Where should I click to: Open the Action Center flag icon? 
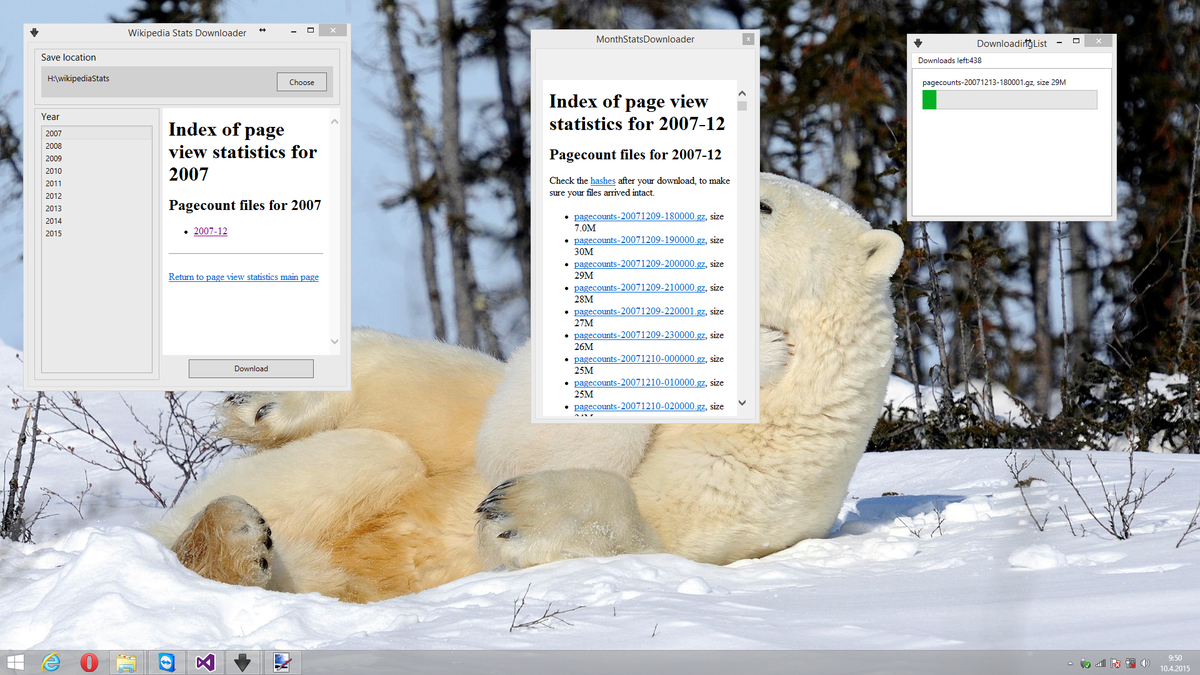[1115, 663]
